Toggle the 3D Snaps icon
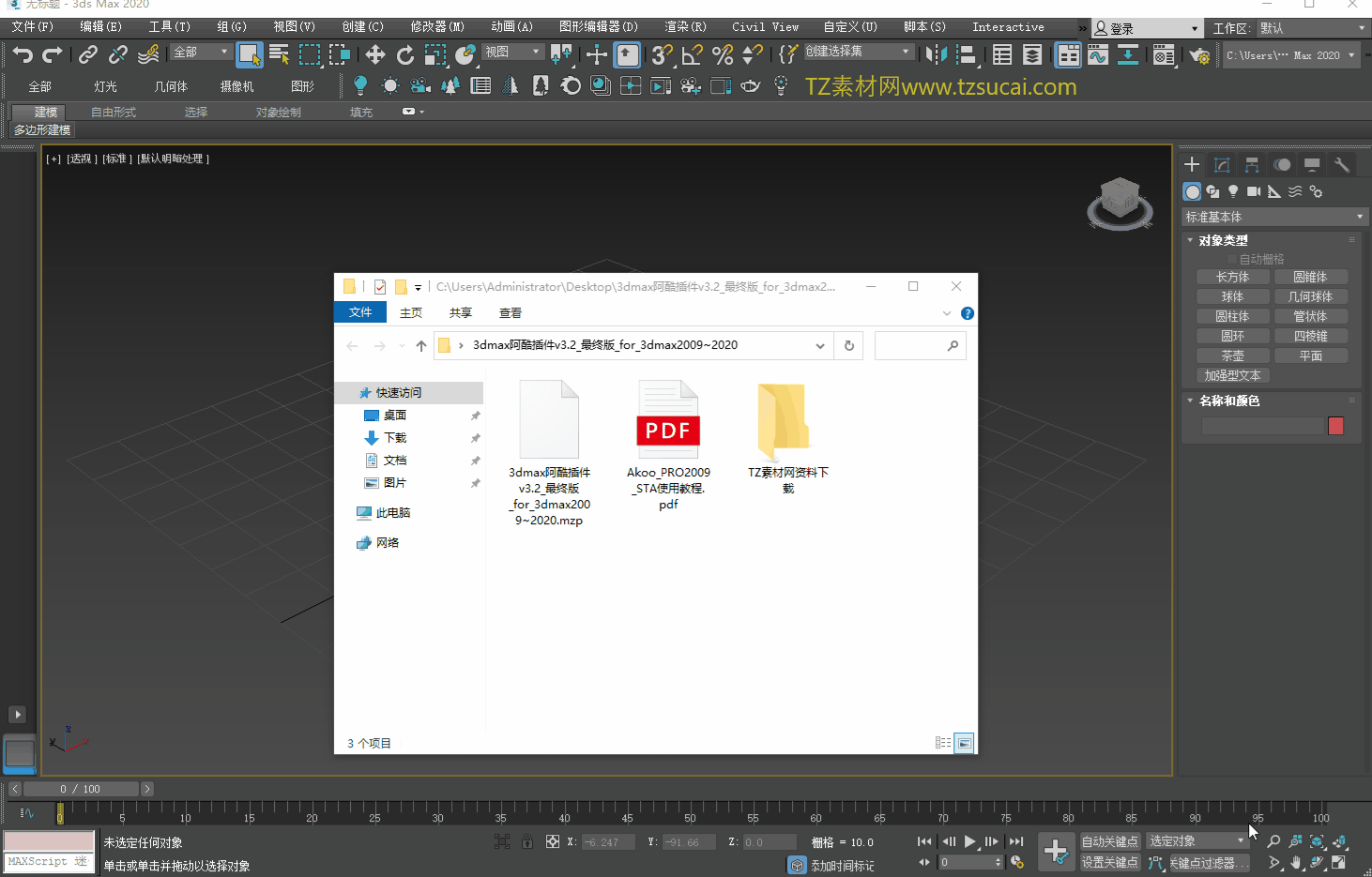Image resolution: width=1372 pixels, height=877 pixels. (663, 55)
